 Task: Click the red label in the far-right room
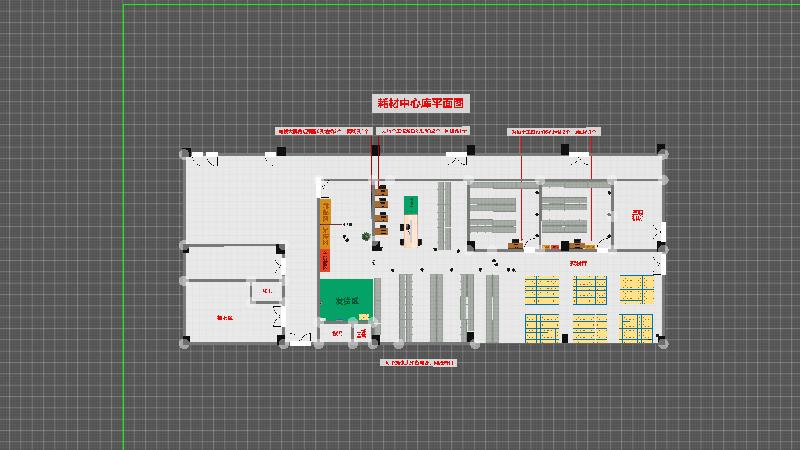pos(637,213)
